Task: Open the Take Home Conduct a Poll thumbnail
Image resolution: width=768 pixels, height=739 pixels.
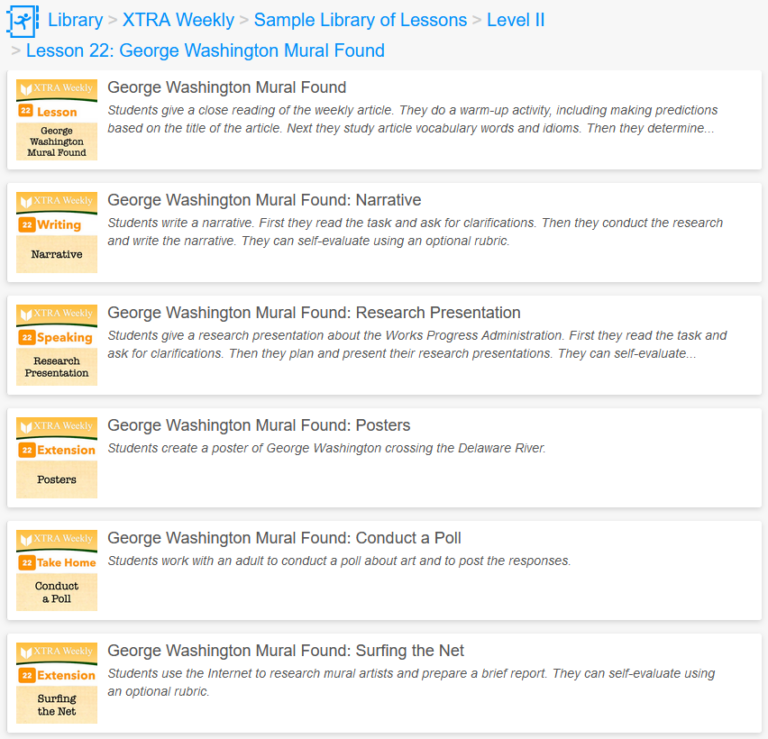Action: [57, 570]
